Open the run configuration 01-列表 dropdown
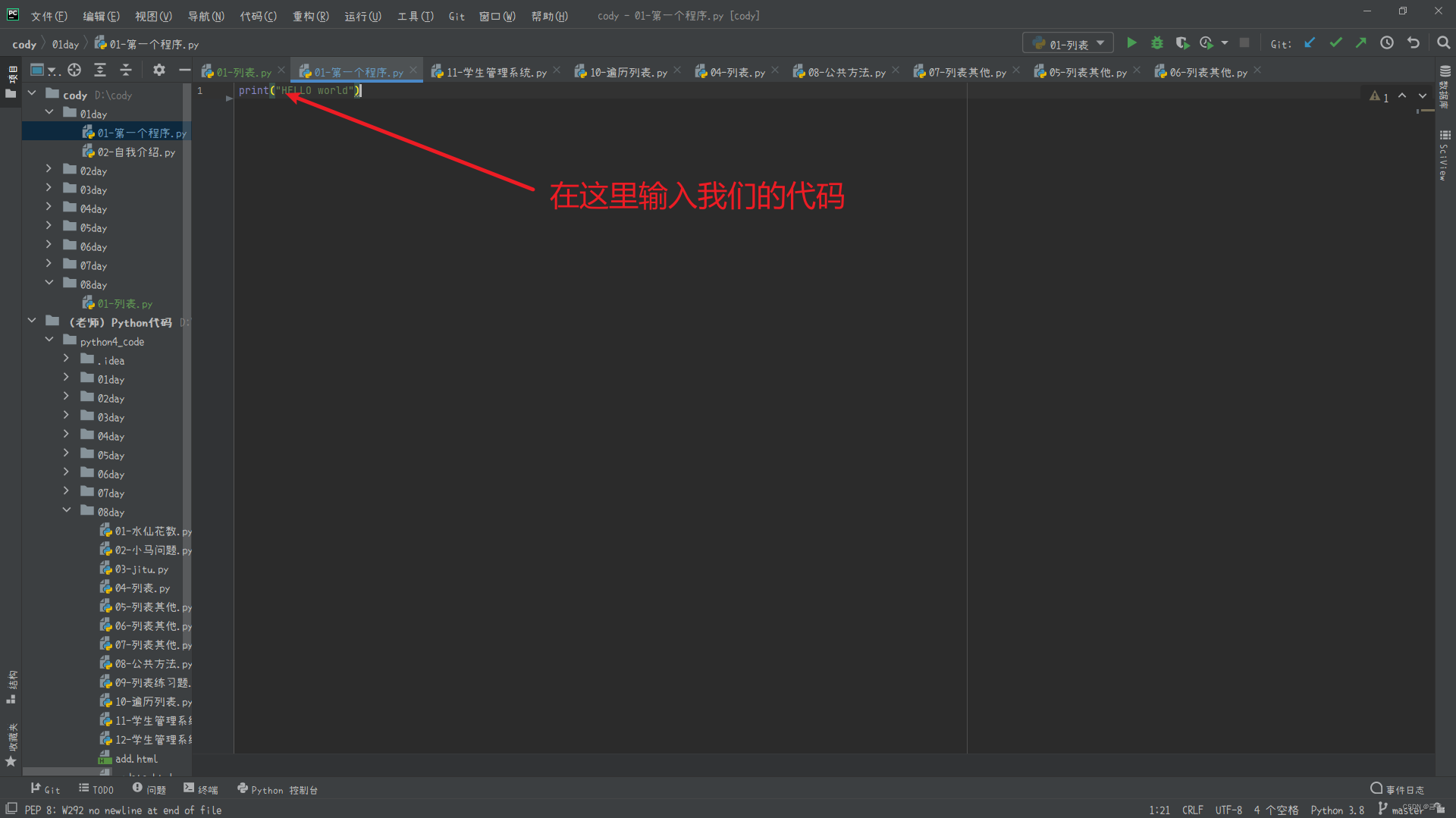This screenshot has width=1456, height=818. coord(1068,43)
